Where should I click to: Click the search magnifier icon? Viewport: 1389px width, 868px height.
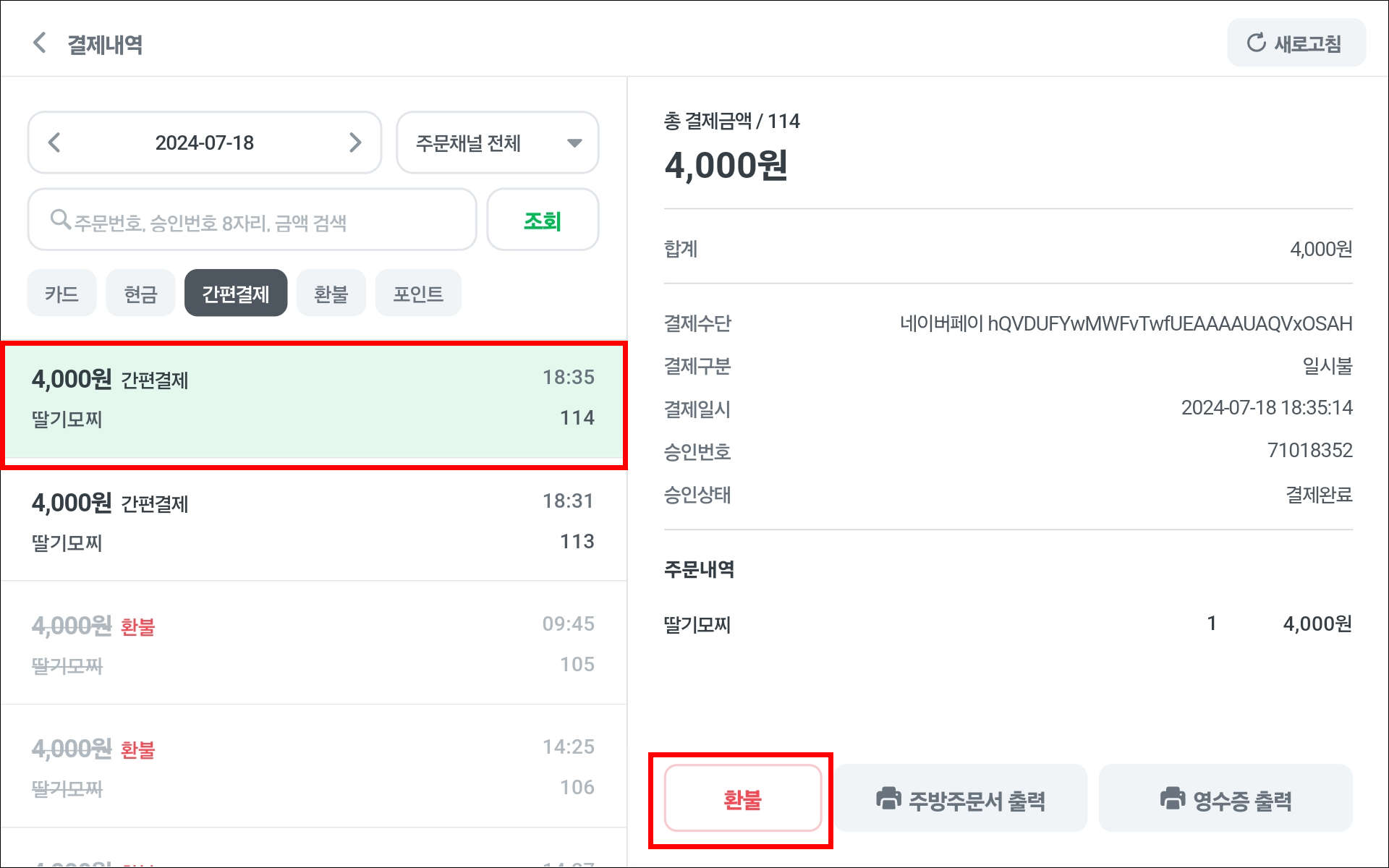tap(60, 219)
